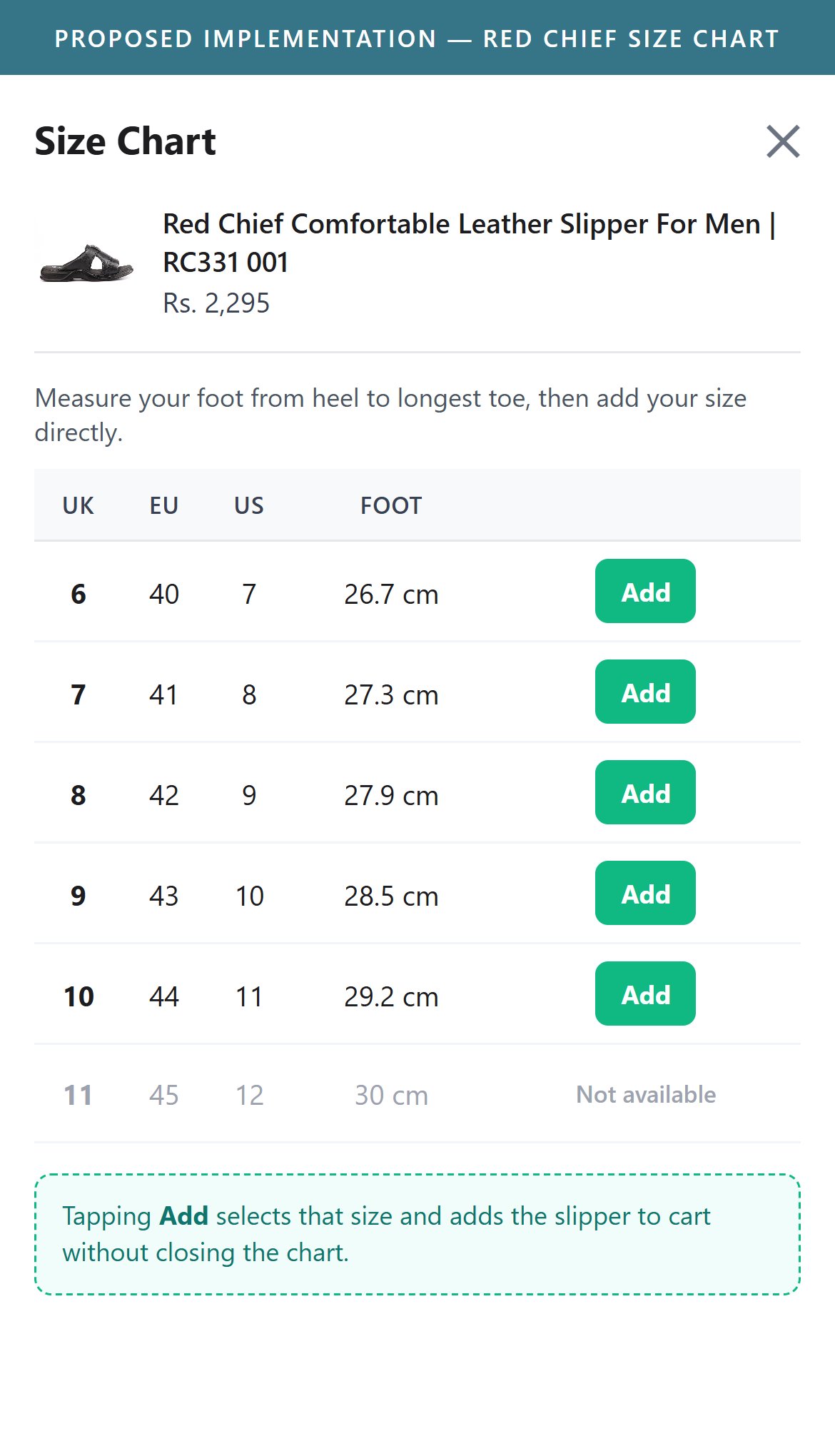This screenshot has height=1456, width=835.
Task: Click the Size Chart heading
Action: [125, 141]
